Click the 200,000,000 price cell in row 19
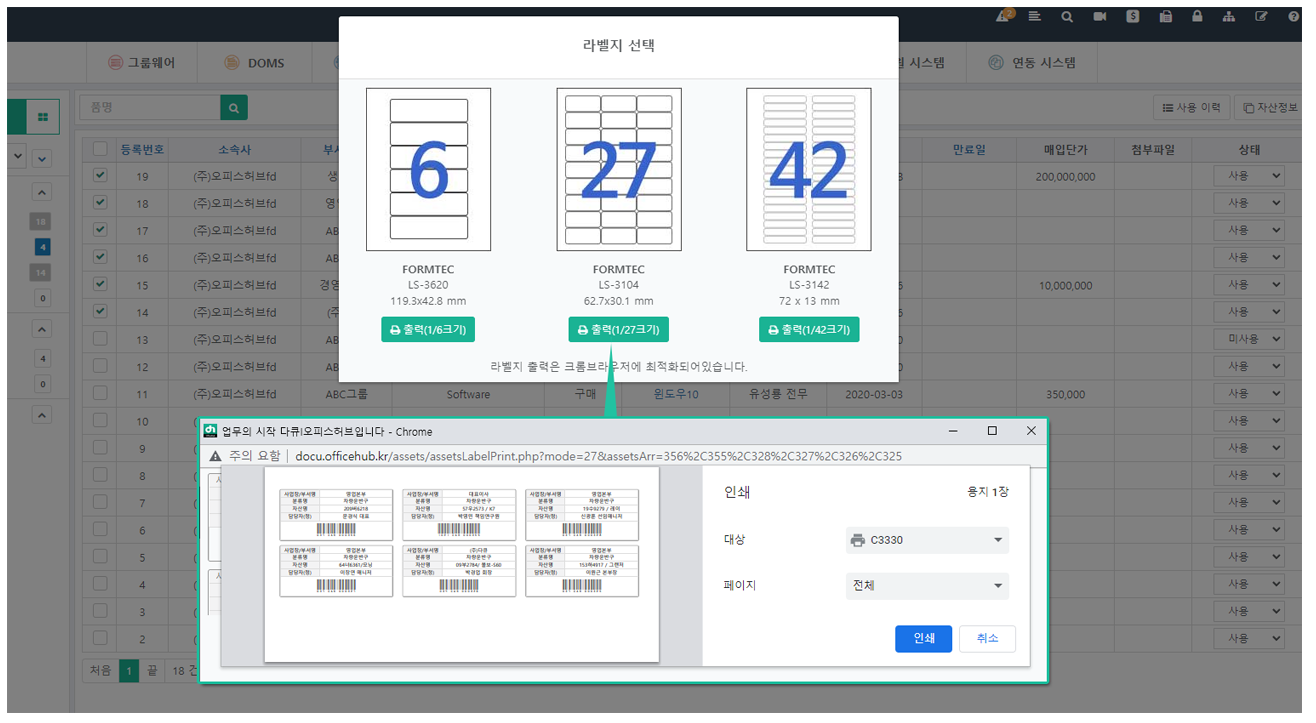1316x723 pixels. tap(1065, 176)
